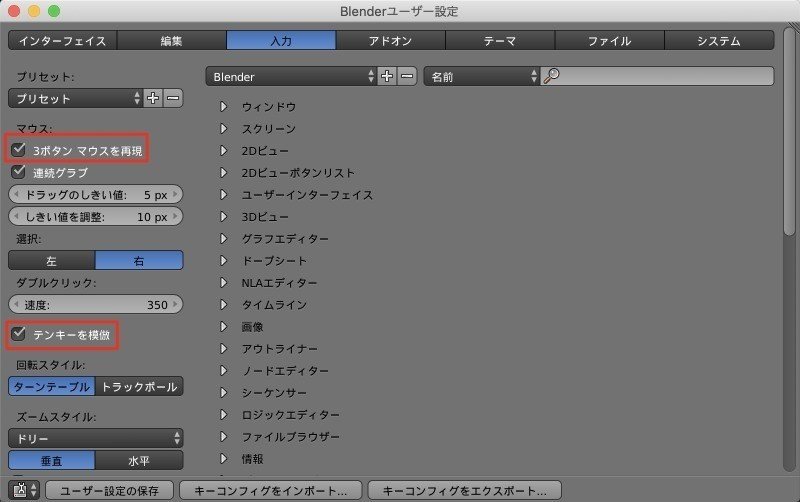Switch to 編集 tab
The image size is (800, 502).
point(171,40)
